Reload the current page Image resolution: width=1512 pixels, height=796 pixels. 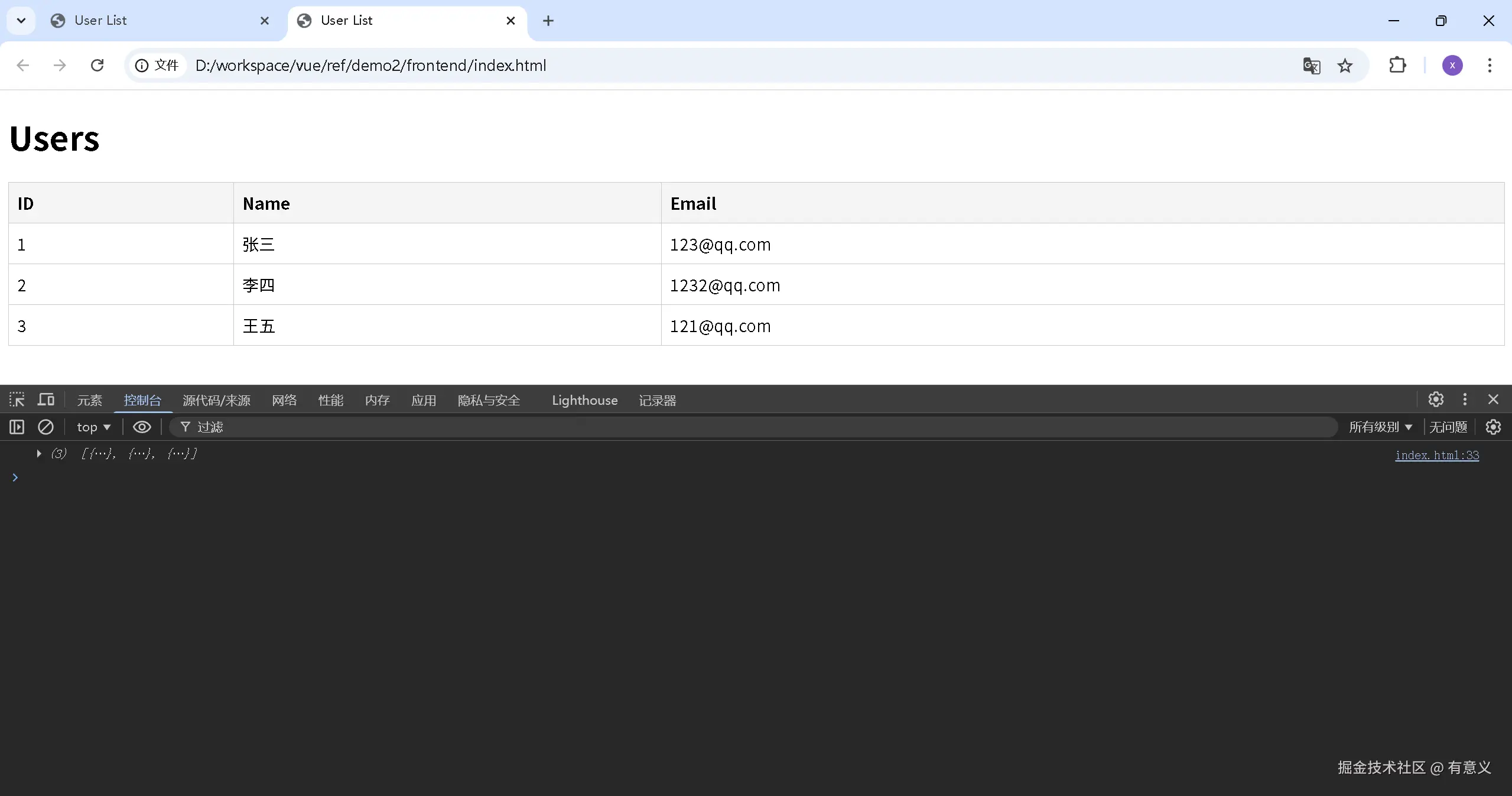click(97, 65)
